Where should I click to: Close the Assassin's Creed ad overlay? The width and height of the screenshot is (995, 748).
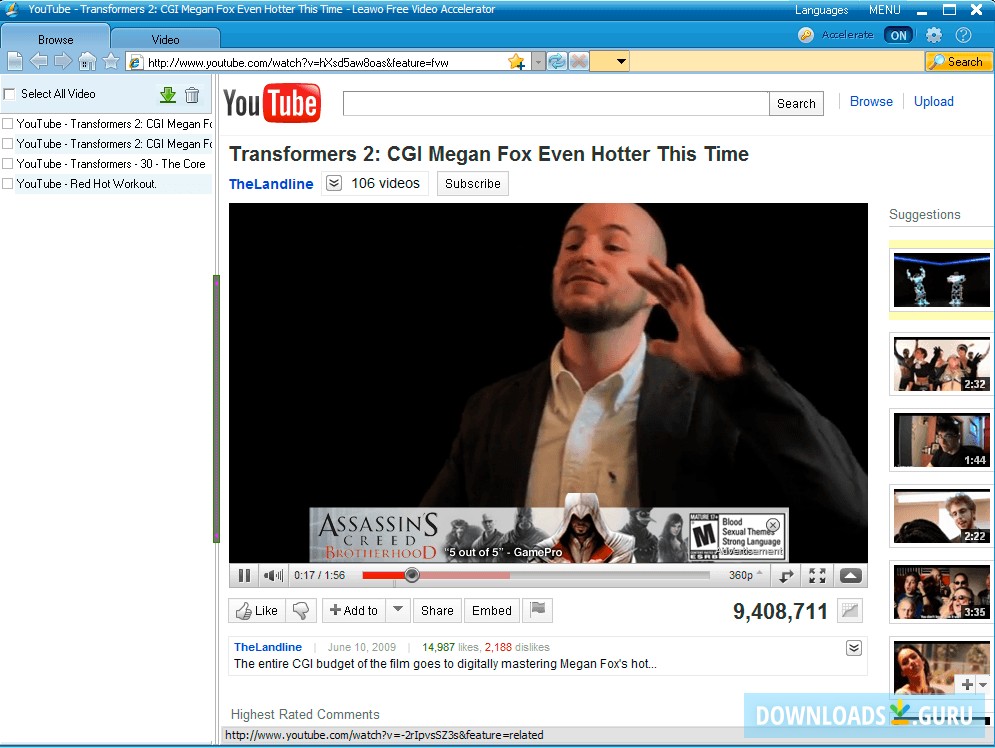click(772, 525)
